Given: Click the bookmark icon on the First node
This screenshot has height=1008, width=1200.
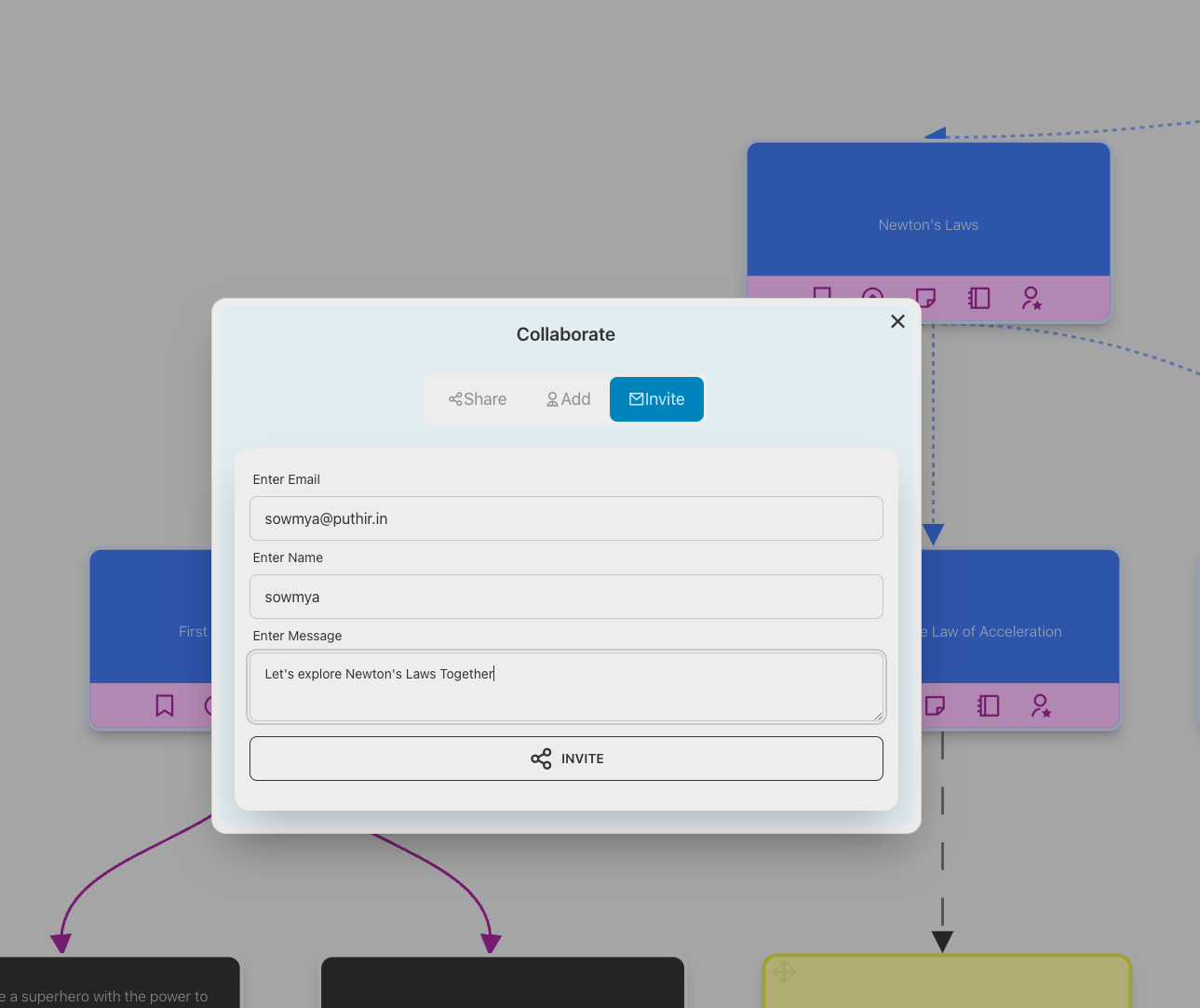Looking at the screenshot, I should 165,706.
